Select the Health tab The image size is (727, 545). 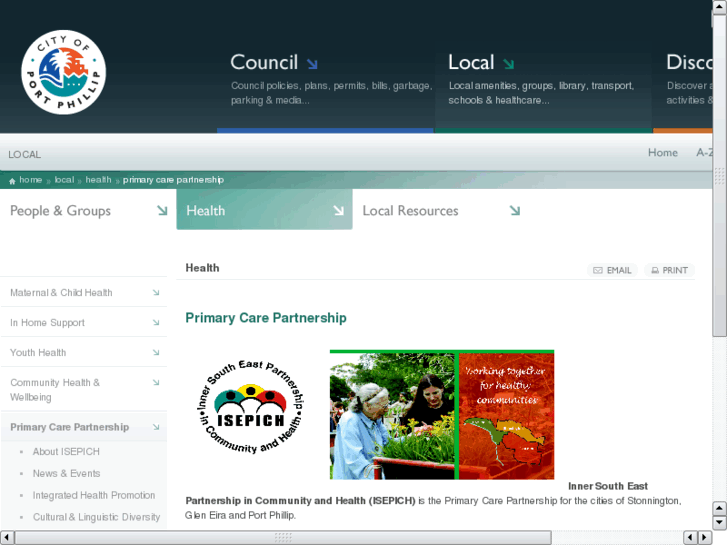(264, 210)
